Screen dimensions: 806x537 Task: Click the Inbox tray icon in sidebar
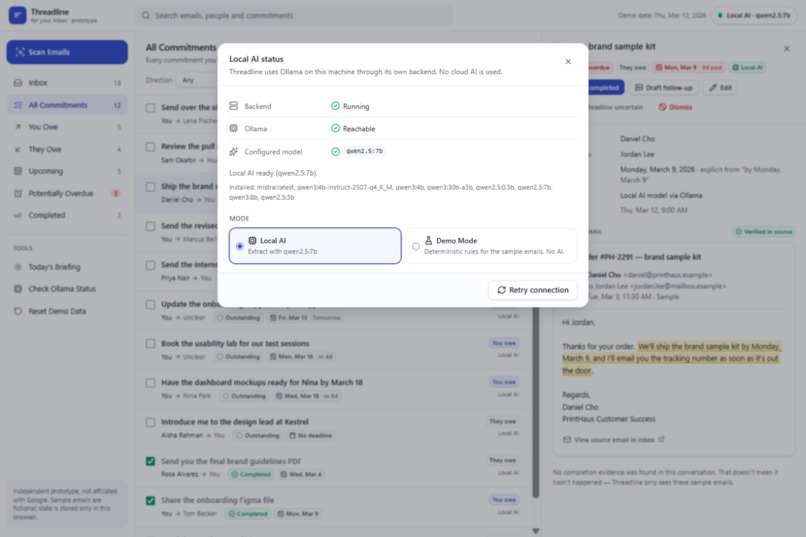pos(18,83)
